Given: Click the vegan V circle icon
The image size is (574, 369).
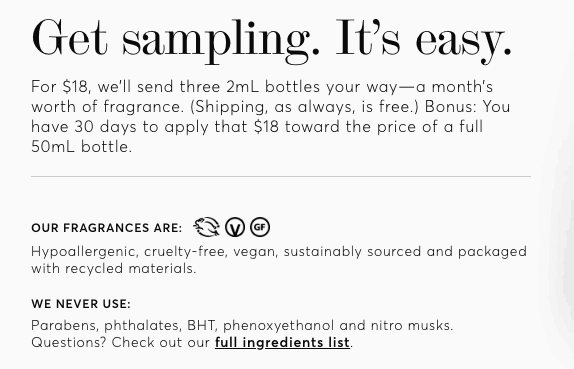Looking at the screenshot, I should [x=235, y=227].
